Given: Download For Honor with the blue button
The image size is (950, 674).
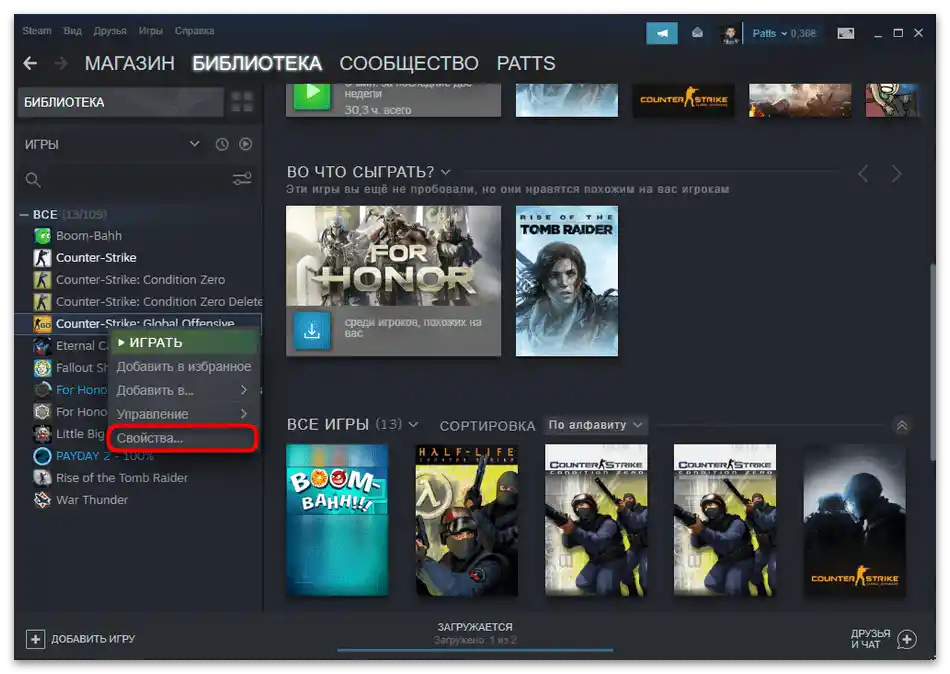Looking at the screenshot, I should pos(312,331).
